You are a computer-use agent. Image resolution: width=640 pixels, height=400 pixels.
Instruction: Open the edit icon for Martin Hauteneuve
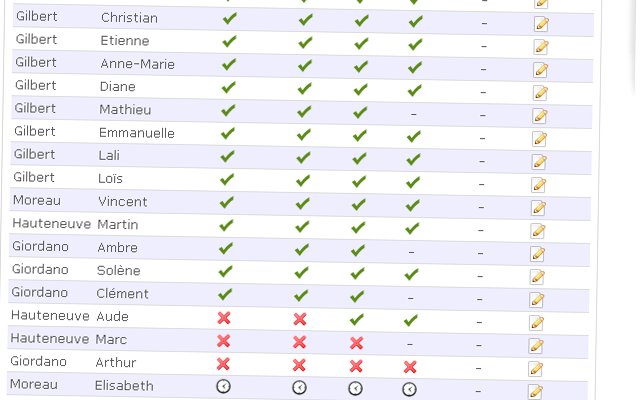[539, 230]
